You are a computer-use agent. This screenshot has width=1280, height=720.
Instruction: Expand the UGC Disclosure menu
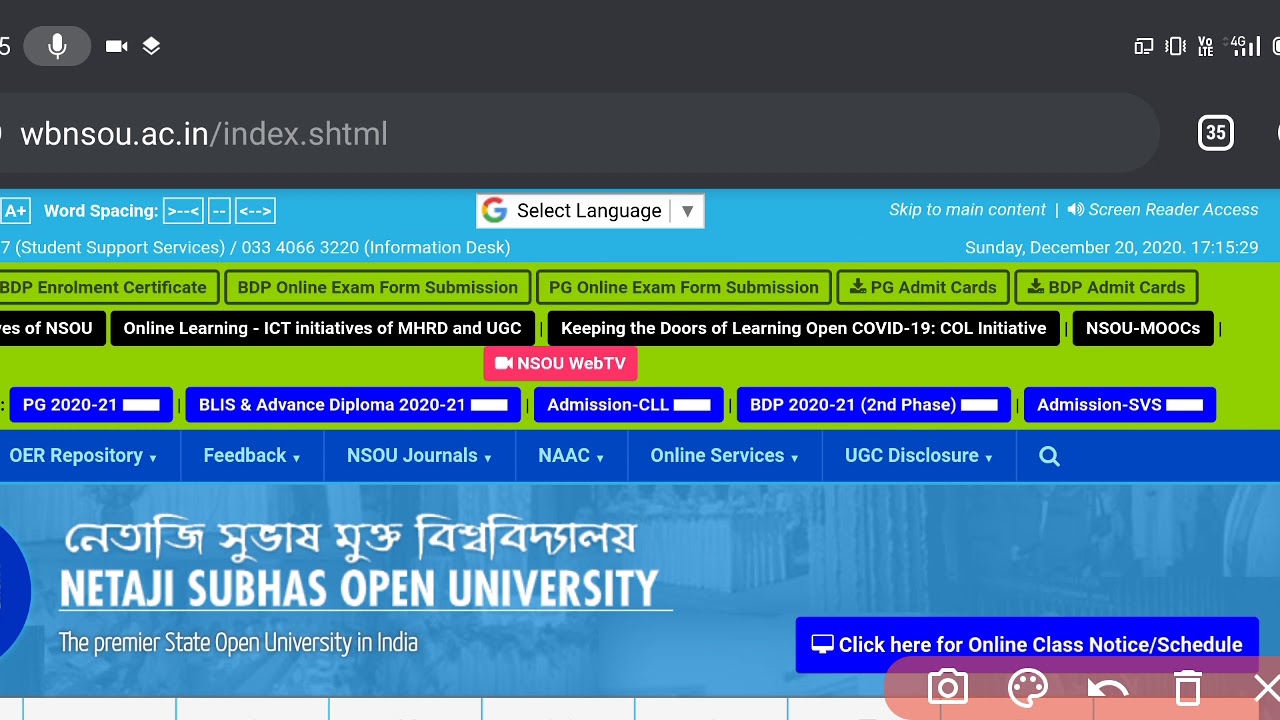click(919, 456)
